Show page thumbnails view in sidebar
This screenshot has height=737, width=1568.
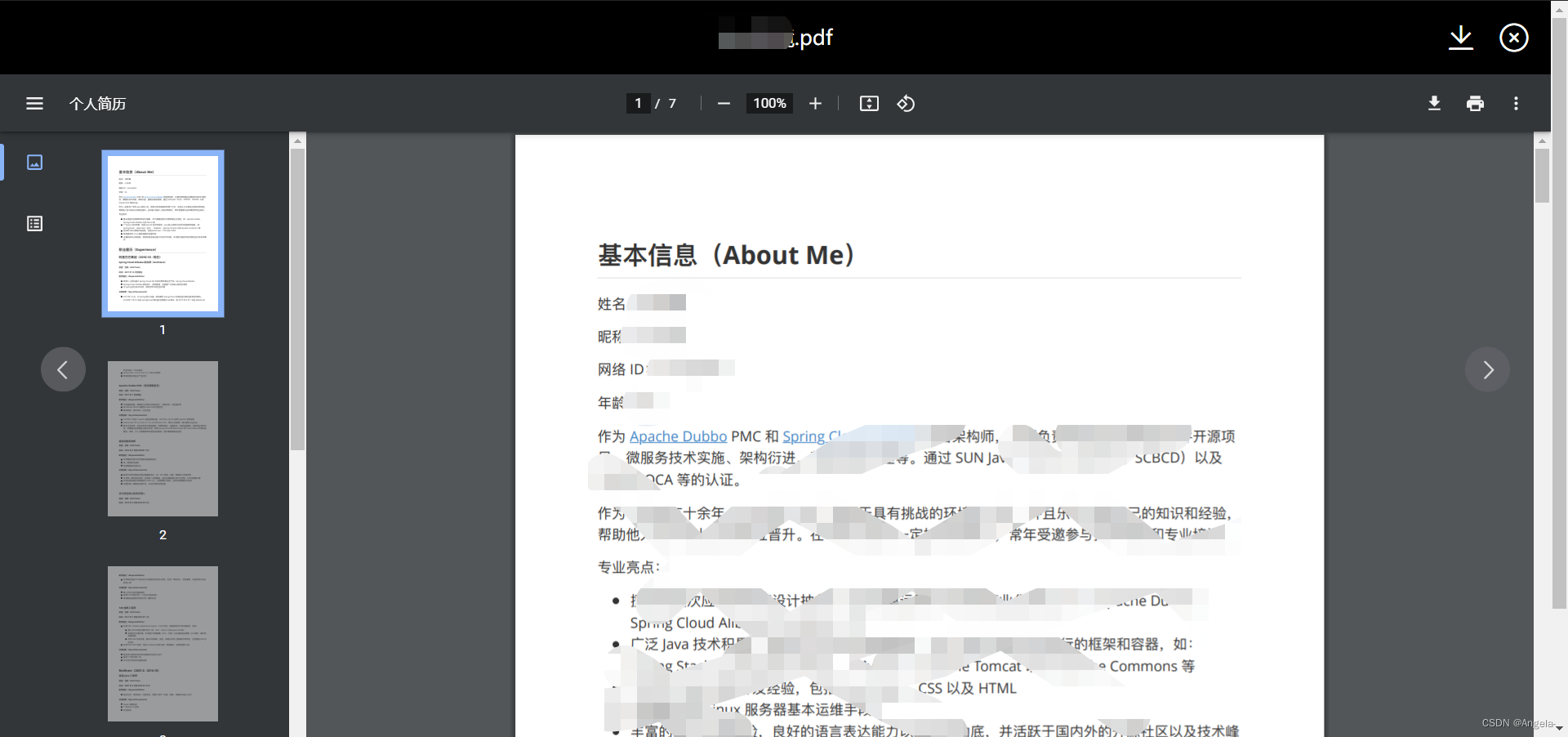(x=34, y=162)
